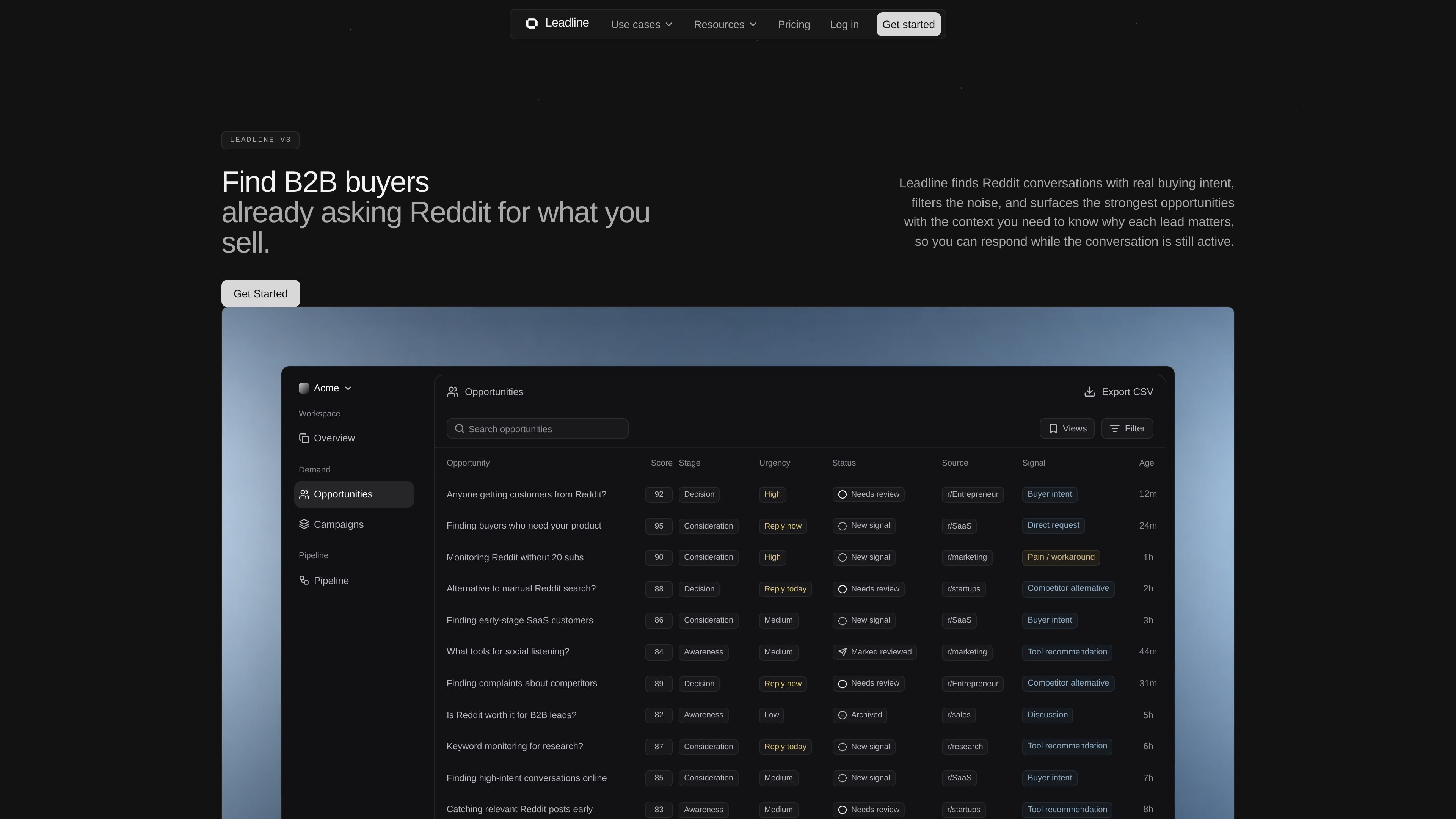The image size is (1456, 819).
Task: Click the Export CSV button
Action: 1119,392
